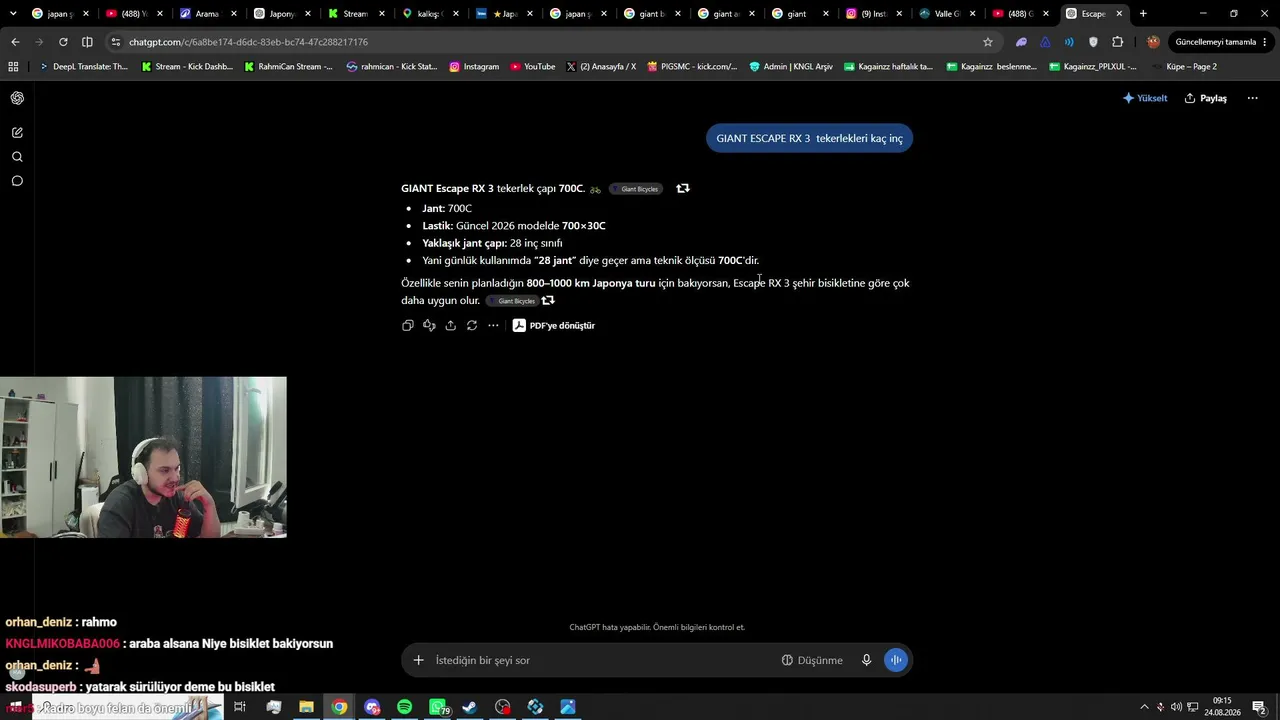Focus the 'İstediğin bir şeyi sor' input
1280x720 pixels.
[x=600, y=660]
